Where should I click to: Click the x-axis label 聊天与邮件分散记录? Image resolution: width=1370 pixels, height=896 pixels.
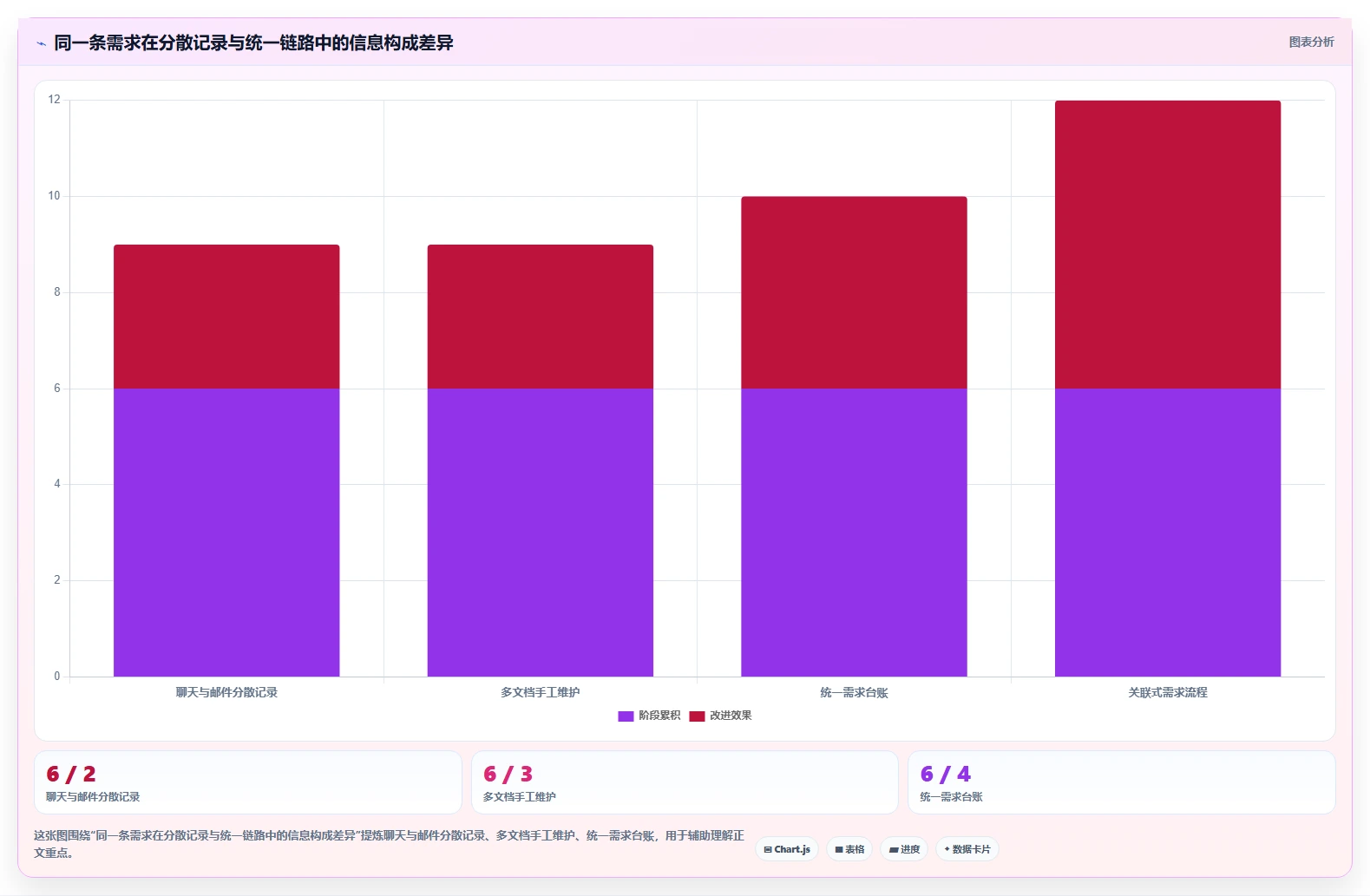[x=226, y=692]
